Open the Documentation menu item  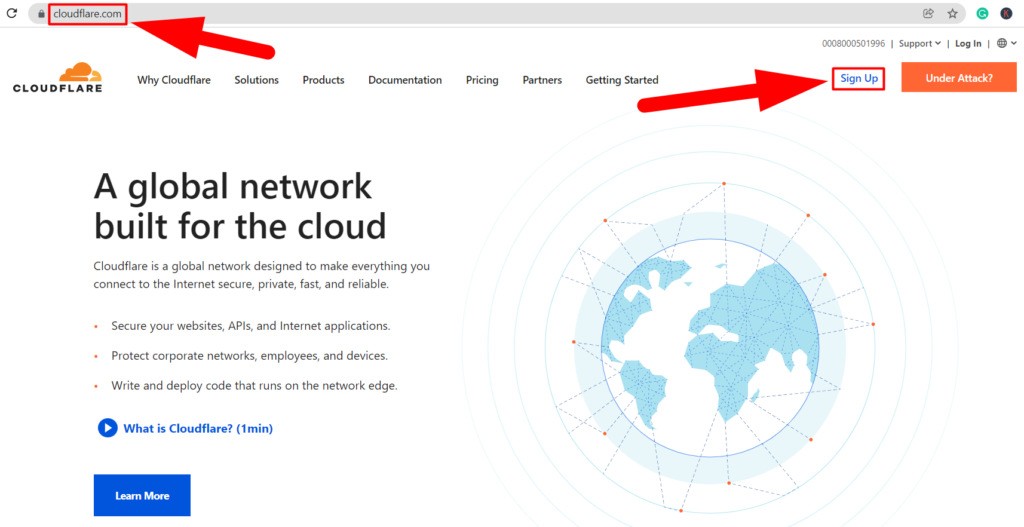pyautogui.click(x=405, y=80)
